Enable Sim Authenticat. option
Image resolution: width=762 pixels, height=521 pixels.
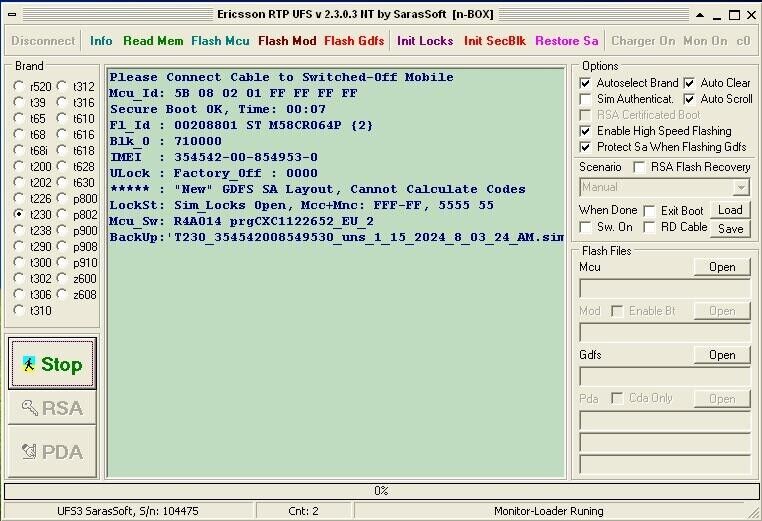coord(586,99)
